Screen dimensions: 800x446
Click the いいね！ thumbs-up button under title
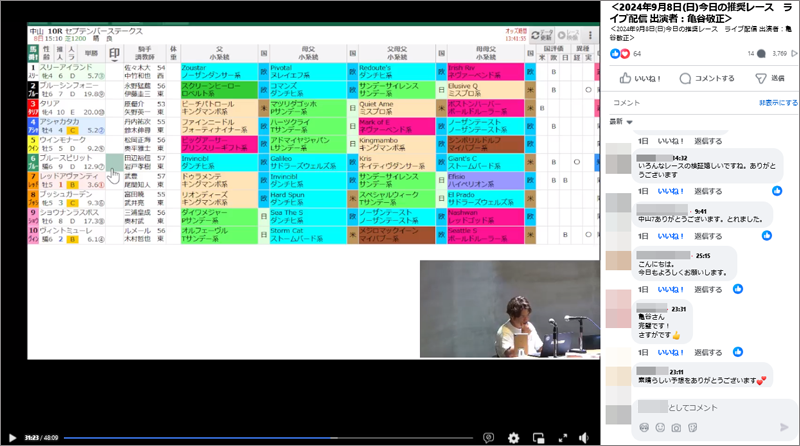640,78
